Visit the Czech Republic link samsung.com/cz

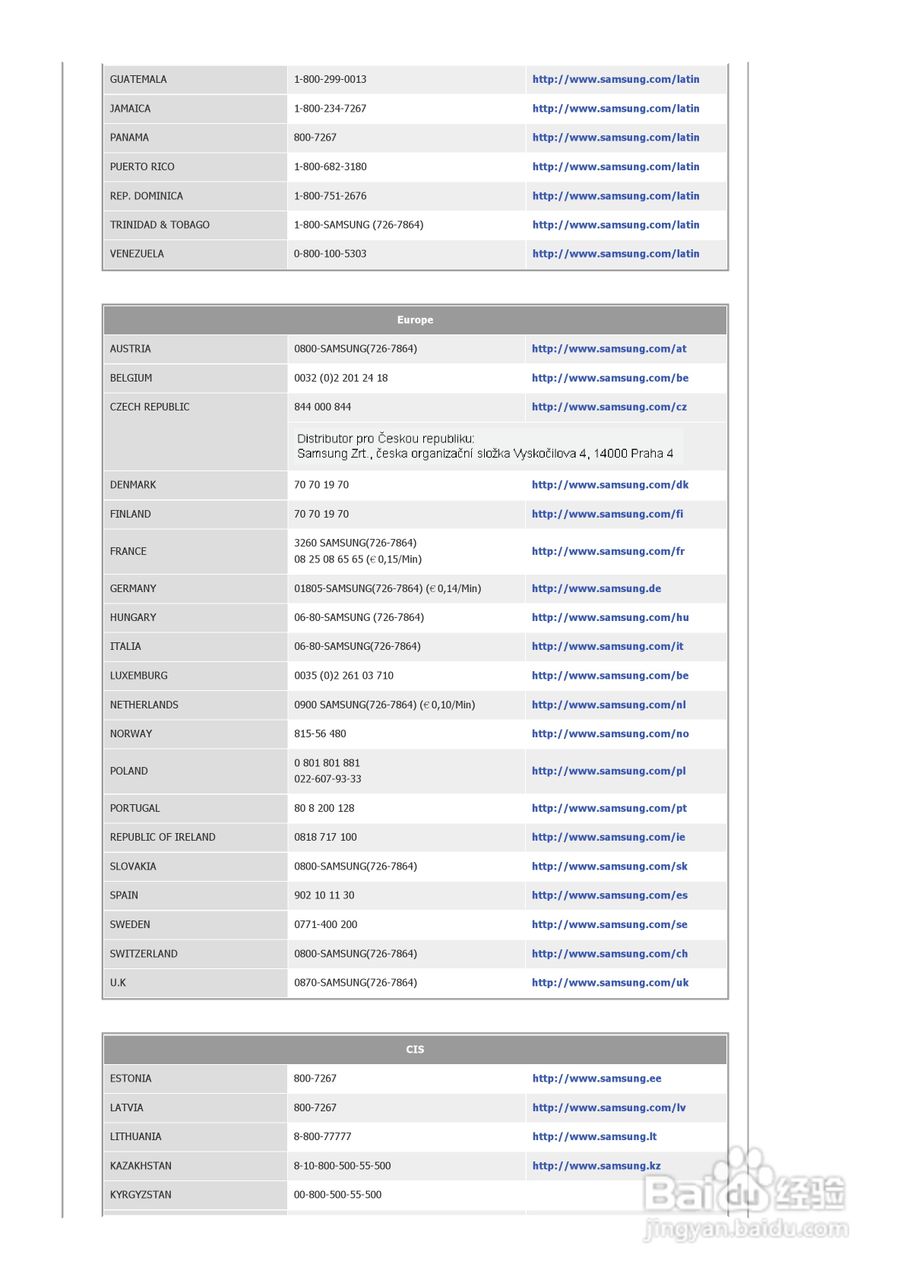tap(609, 407)
